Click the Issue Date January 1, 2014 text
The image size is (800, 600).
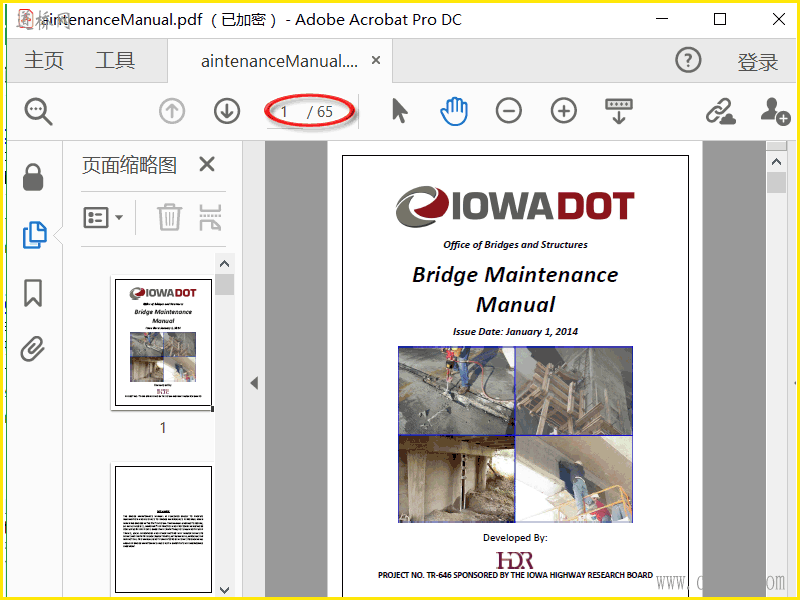point(515,332)
